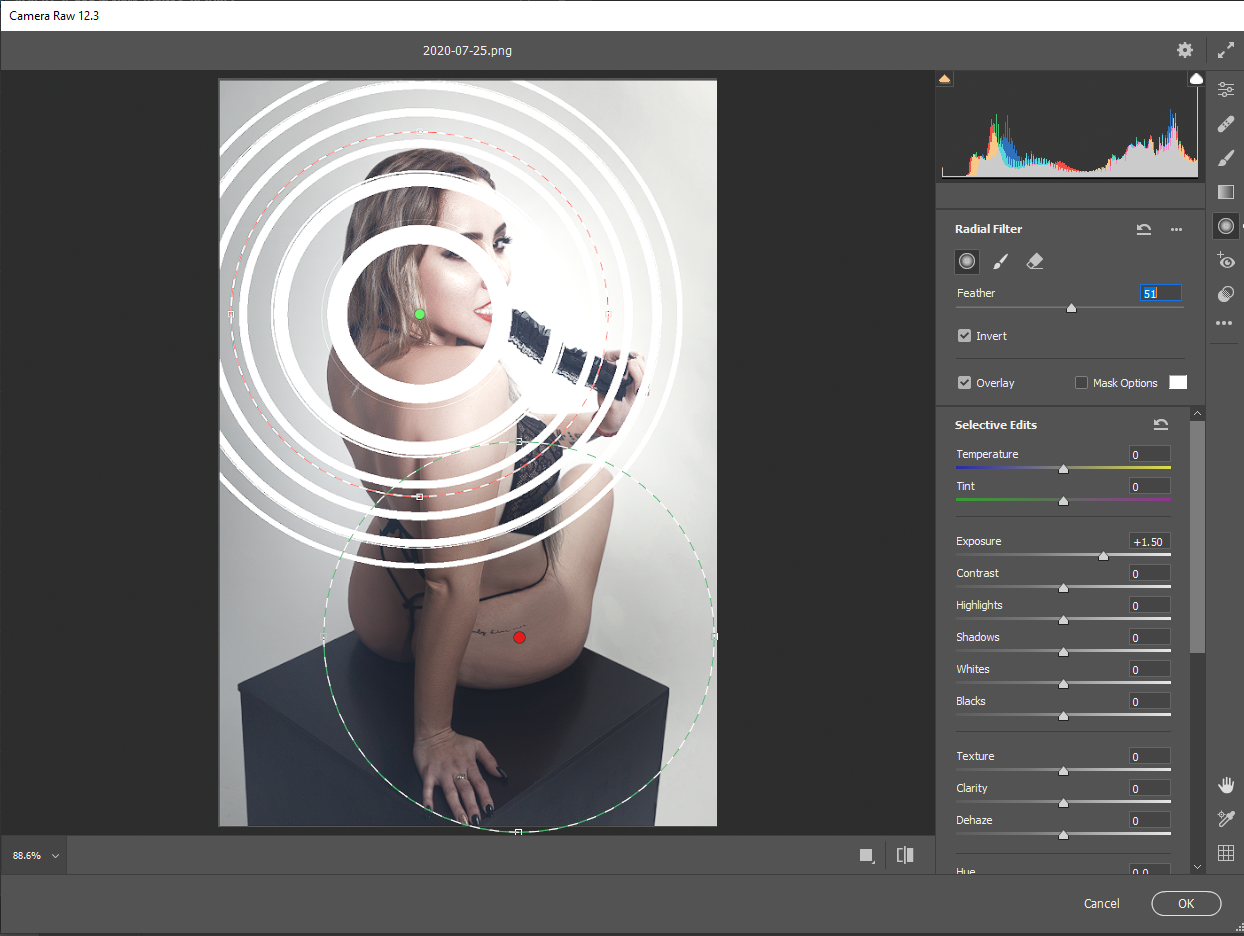Select the Spot Removal bandage tool
Viewport: 1244px width, 936px height.
[x=1226, y=124]
